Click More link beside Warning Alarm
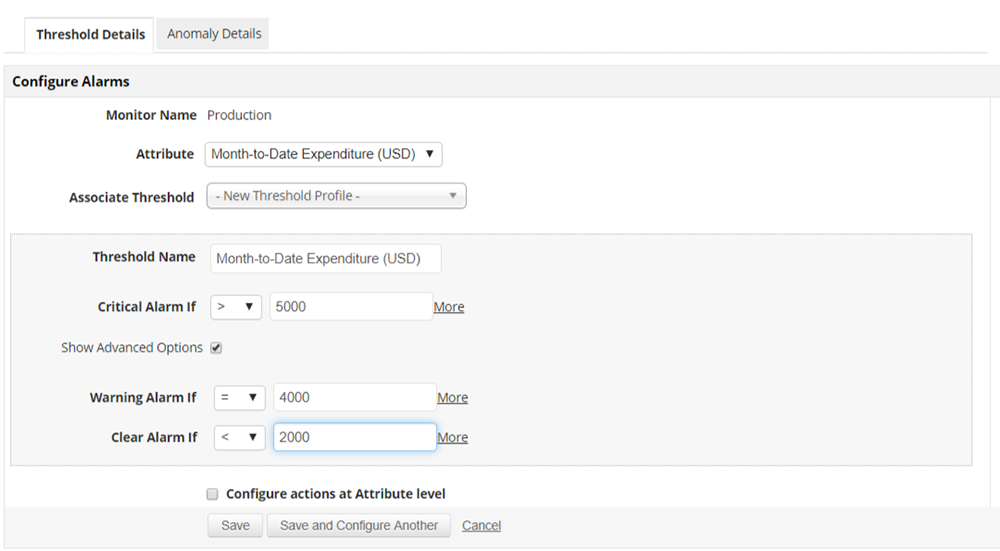1000x551 pixels. 453,398
